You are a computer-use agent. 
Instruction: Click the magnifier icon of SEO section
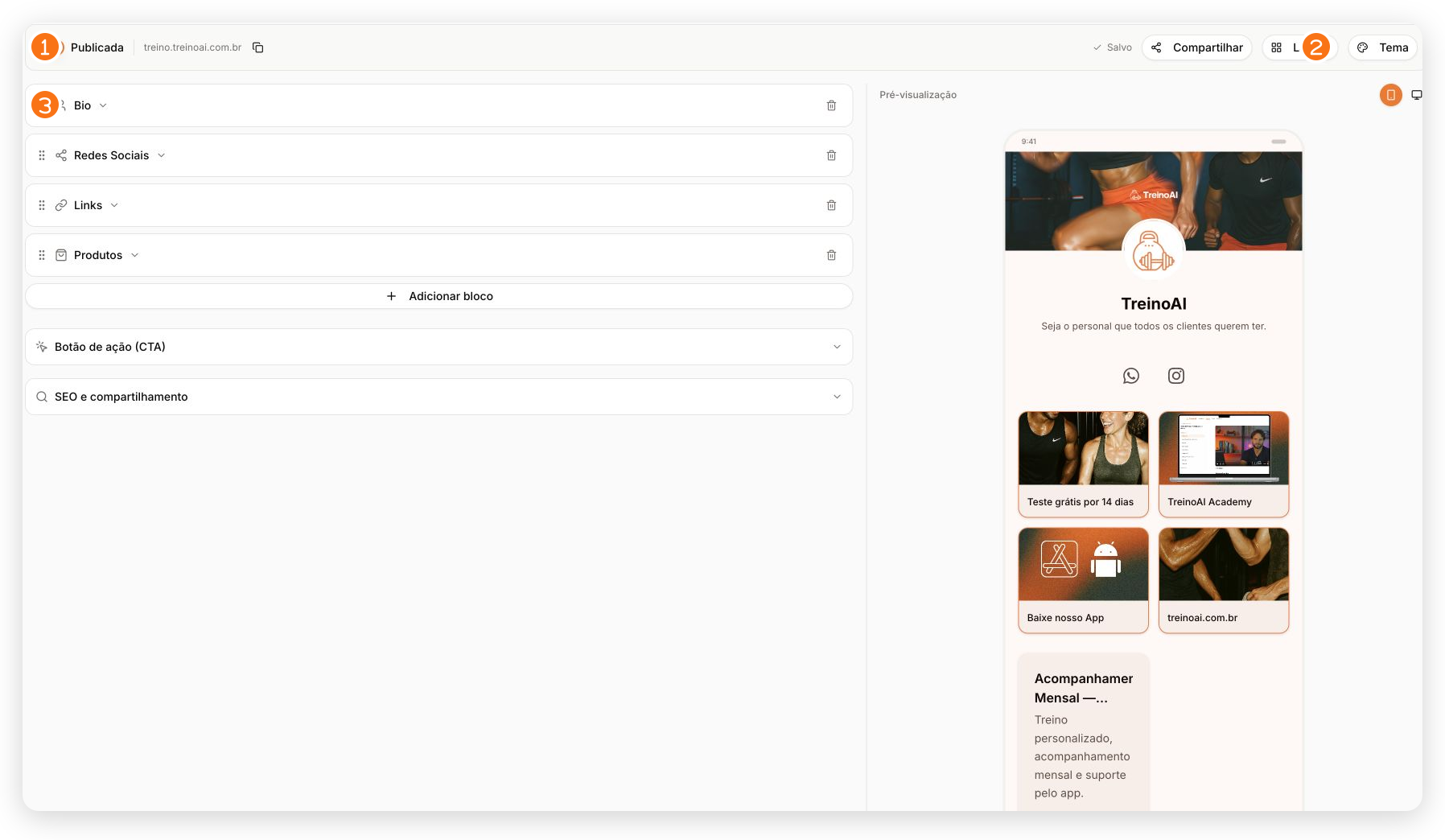click(42, 397)
